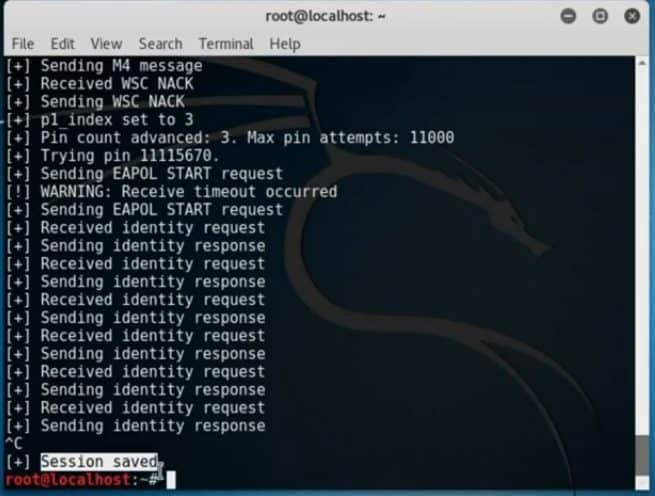Open the Search menu
Screen dimensions: 655x496
pos(160,43)
